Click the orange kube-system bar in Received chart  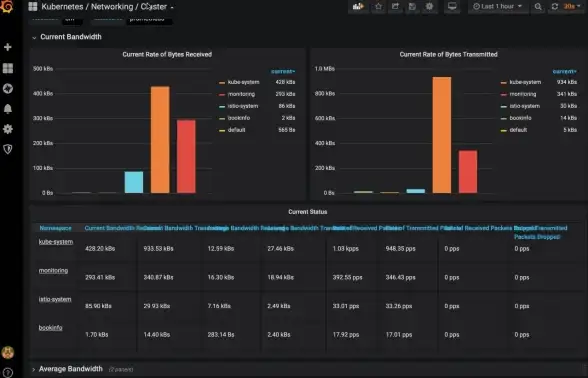point(160,140)
